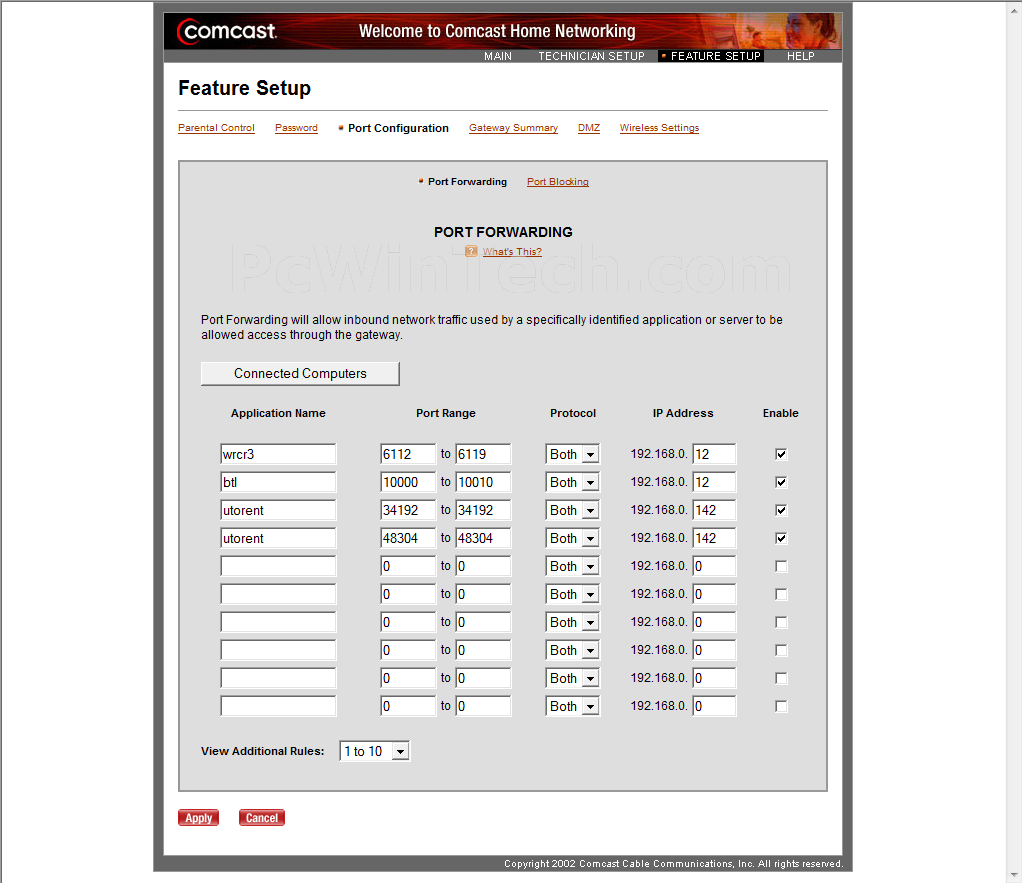Open Protocol dropdown for utorent 34192

[572, 510]
